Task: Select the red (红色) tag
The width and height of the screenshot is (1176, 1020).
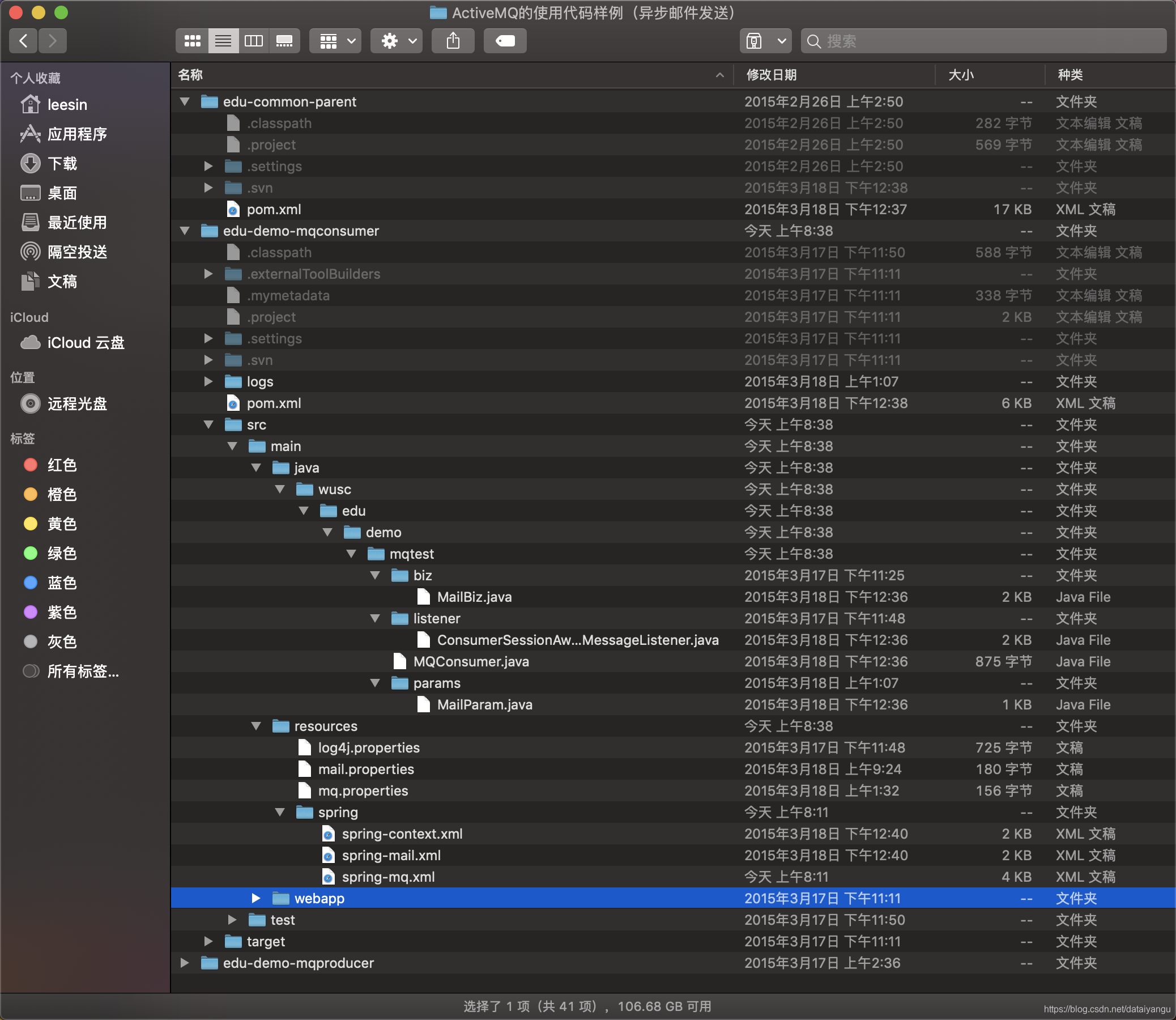Action: point(61,465)
